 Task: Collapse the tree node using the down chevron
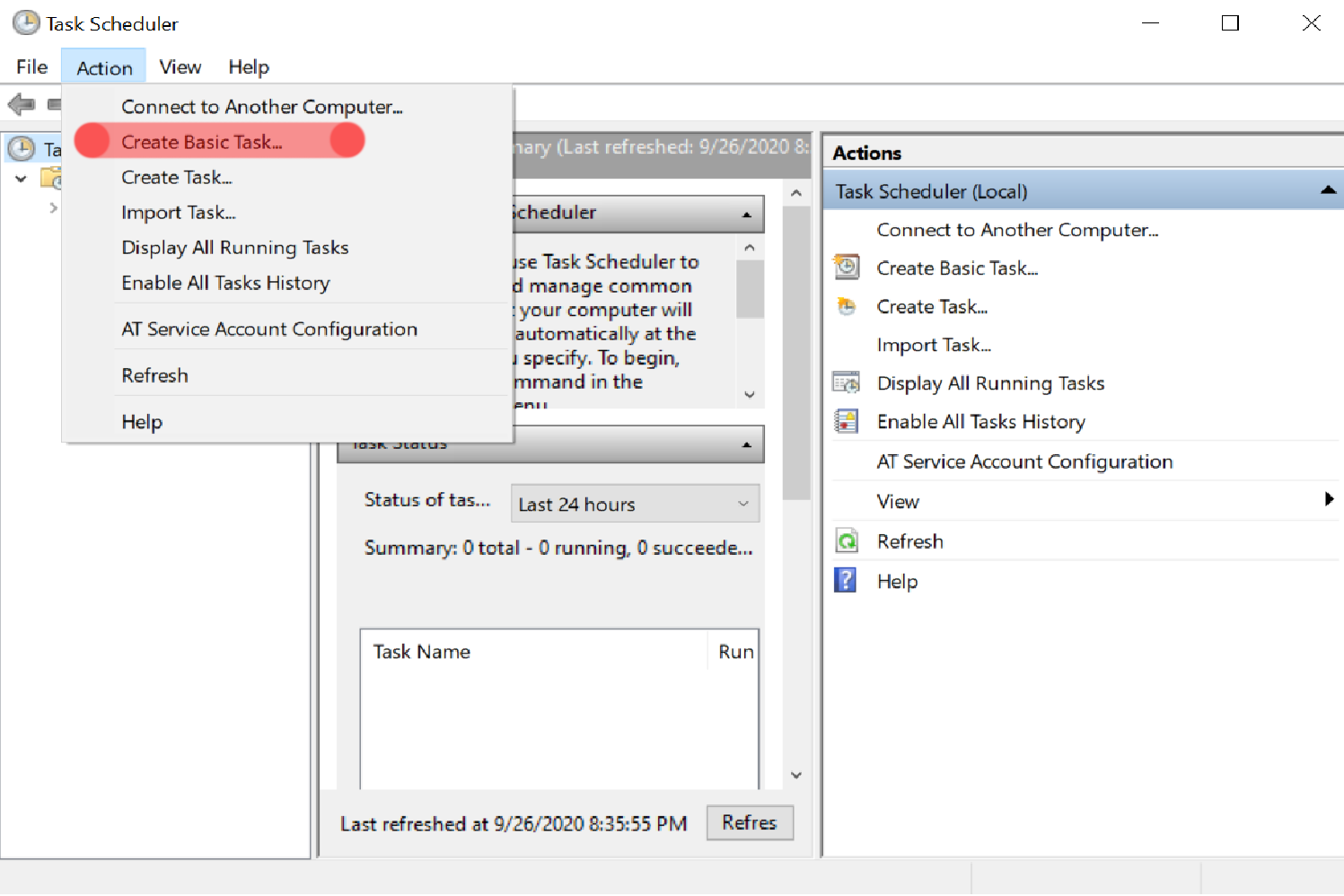(21, 179)
